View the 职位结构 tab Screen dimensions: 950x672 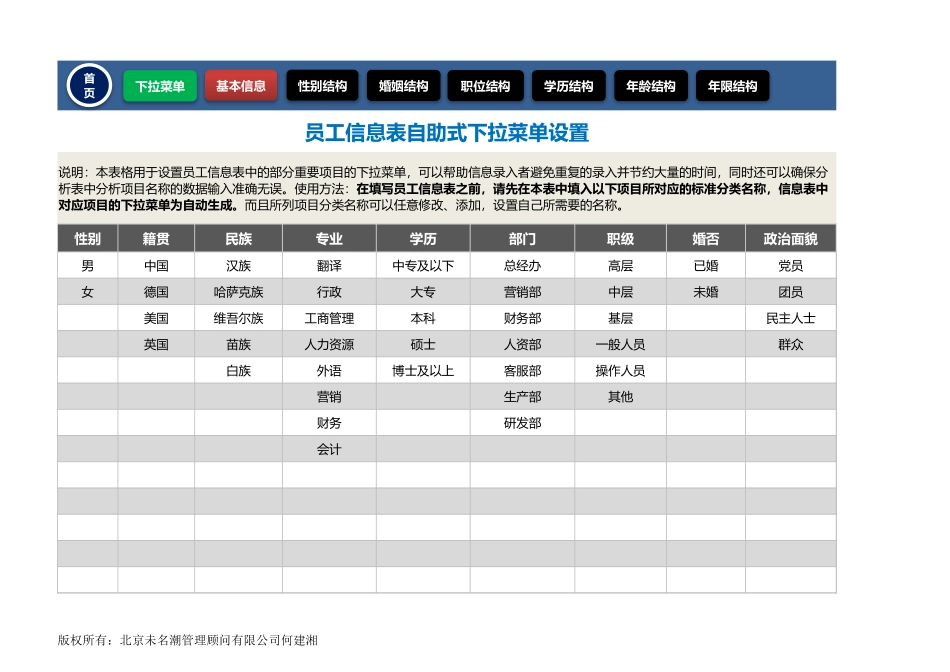click(x=485, y=86)
